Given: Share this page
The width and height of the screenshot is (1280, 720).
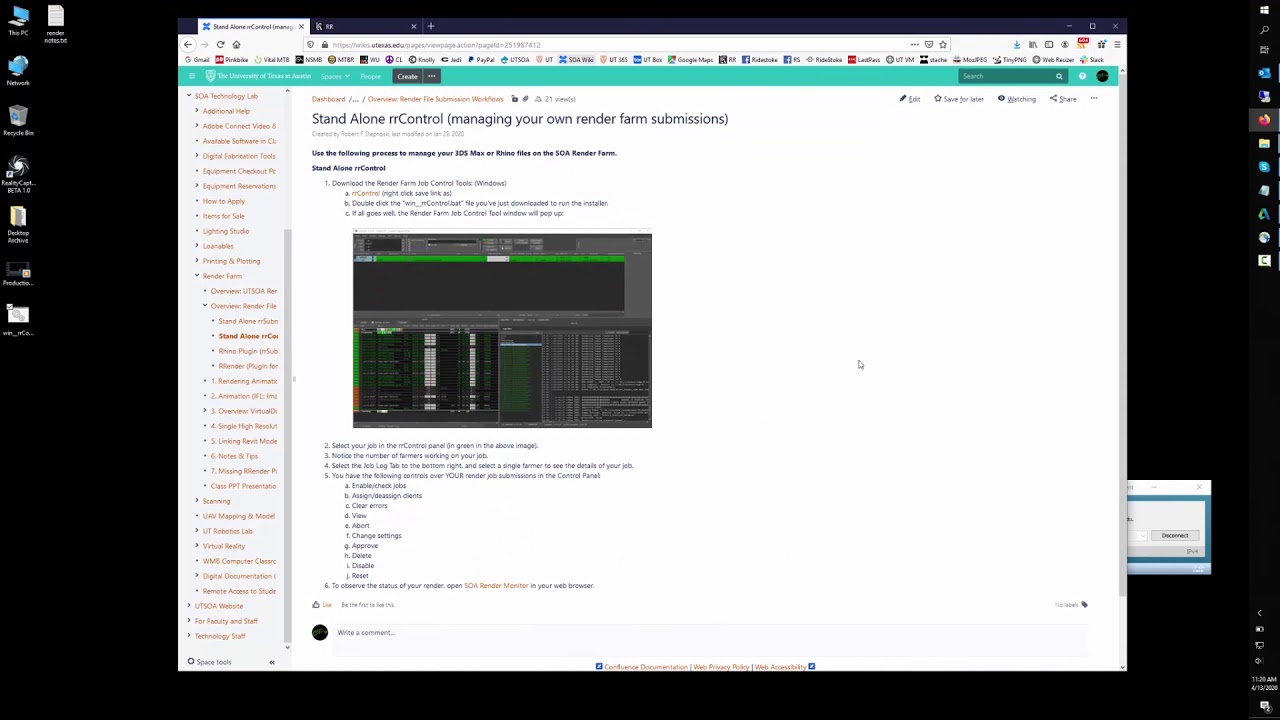Looking at the screenshot, I should point(1063,99).
